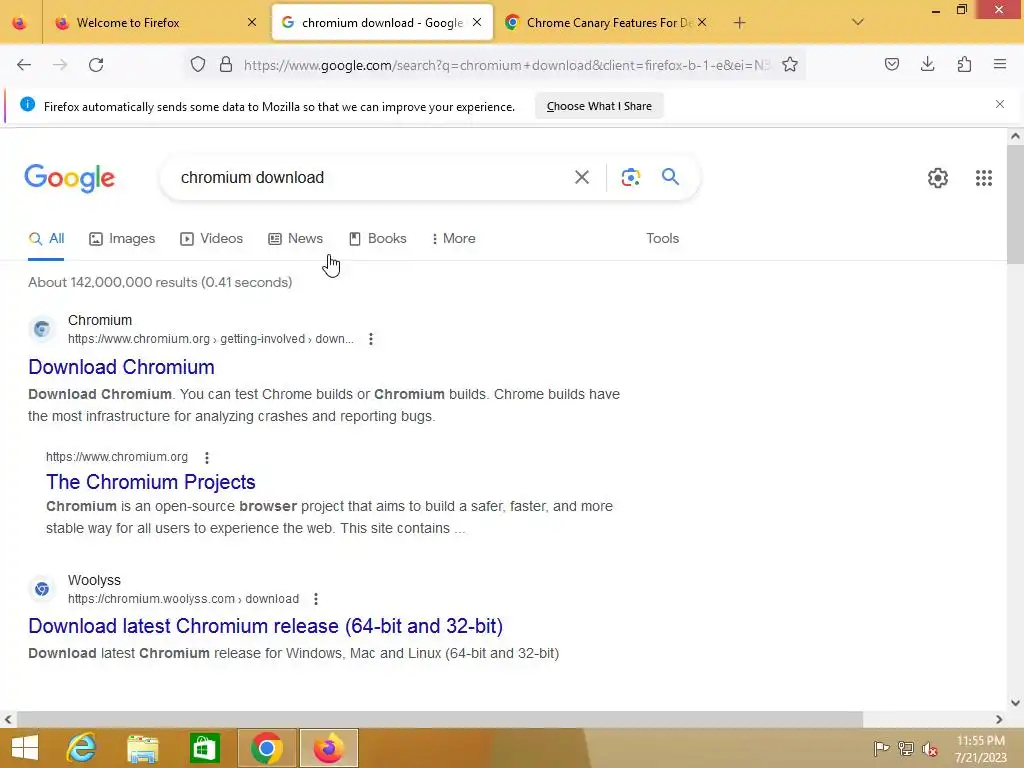Switch to Videos results
The width and height of the screenshot is (1024, 768).
coord(212,238)
